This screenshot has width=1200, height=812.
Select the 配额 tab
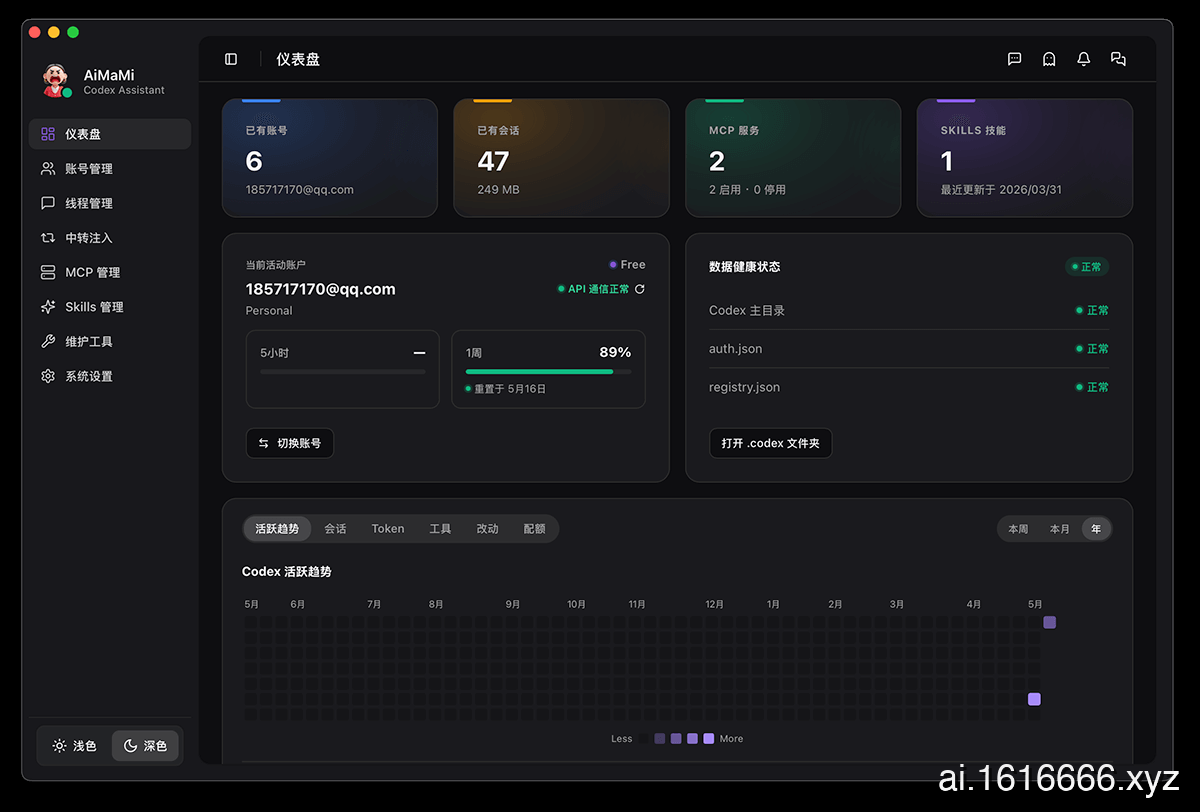click(535, 529)
